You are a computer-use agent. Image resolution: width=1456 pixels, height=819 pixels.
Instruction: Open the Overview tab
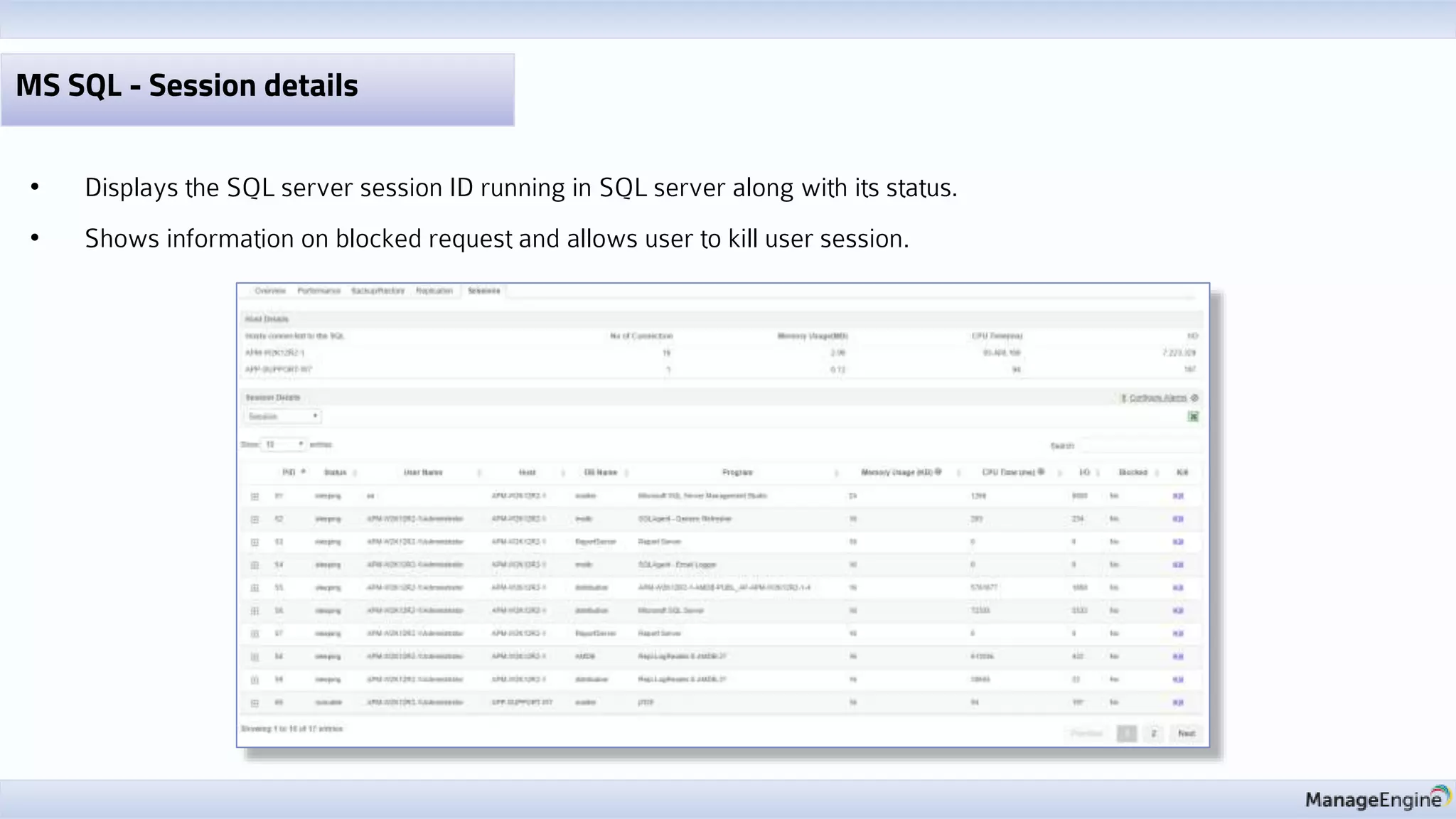[270, 291]
